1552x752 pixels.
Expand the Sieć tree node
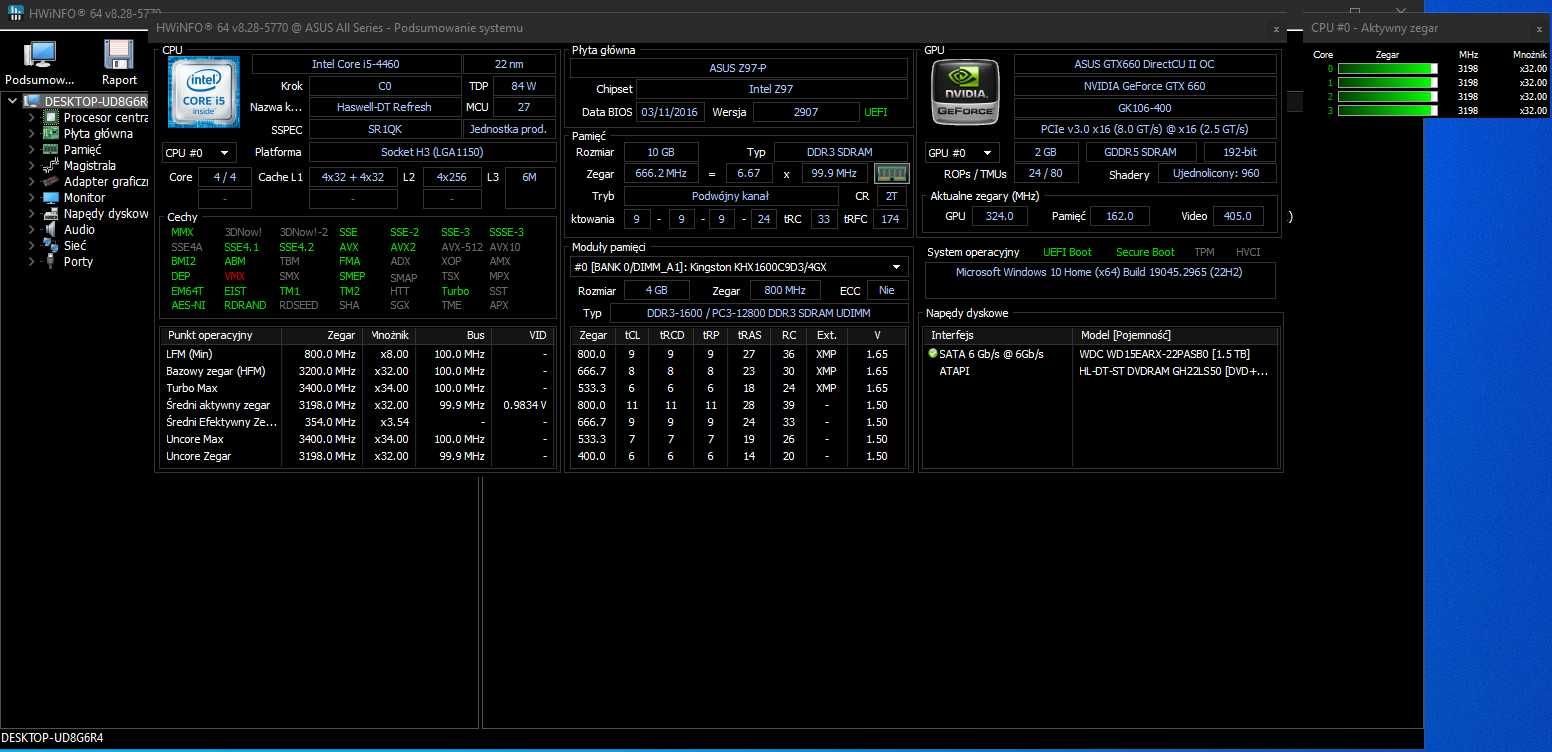point(32,245)
